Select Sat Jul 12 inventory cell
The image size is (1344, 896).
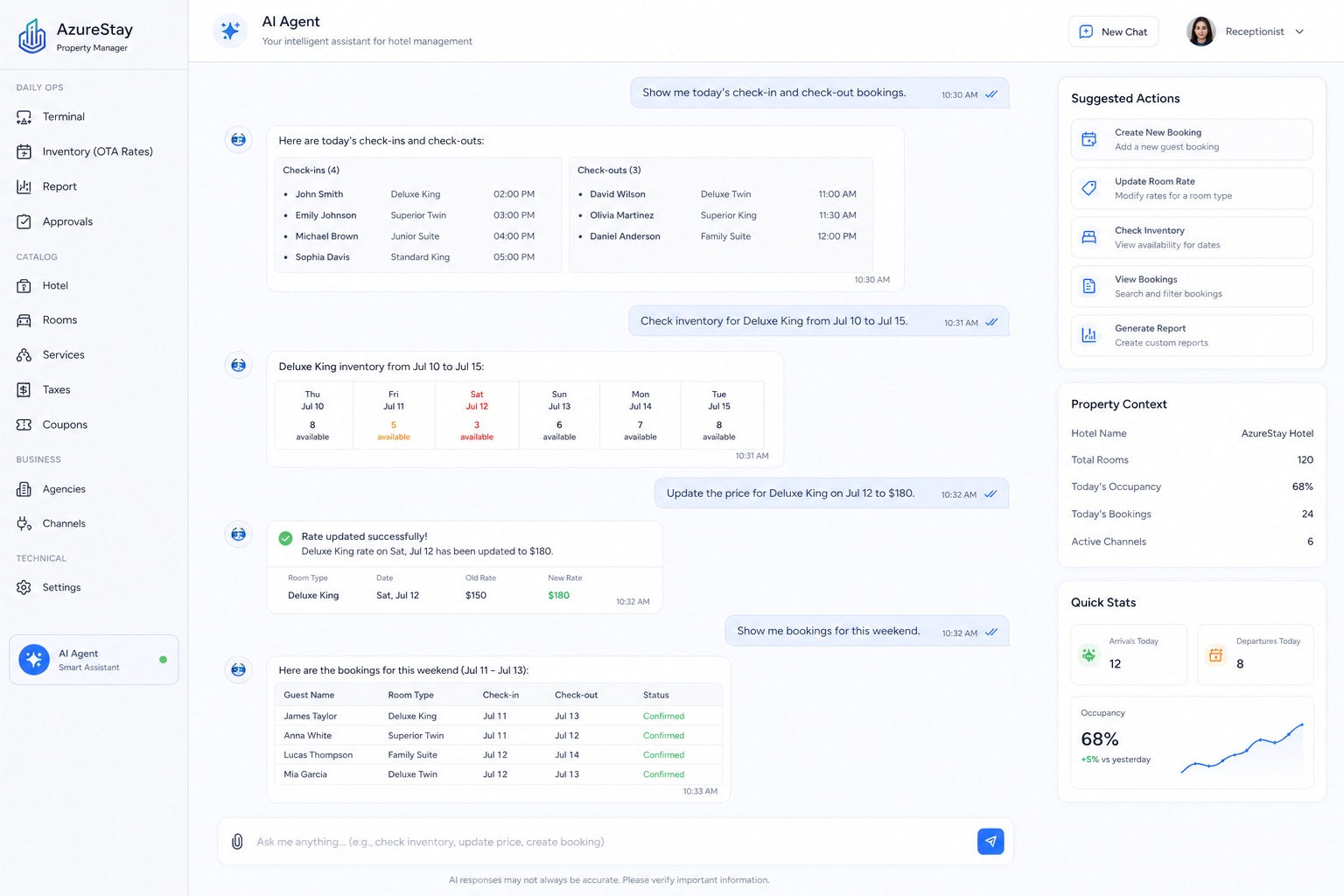point(477,415)
